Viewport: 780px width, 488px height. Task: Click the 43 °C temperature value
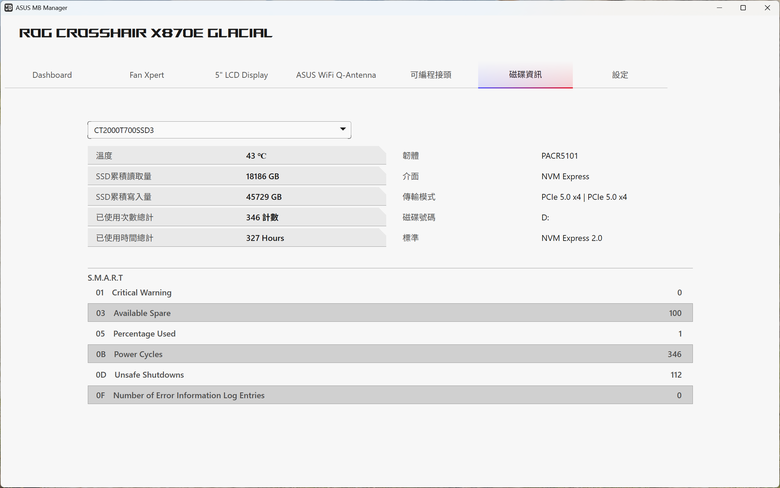pyautogui.click(x=256, y=156)
